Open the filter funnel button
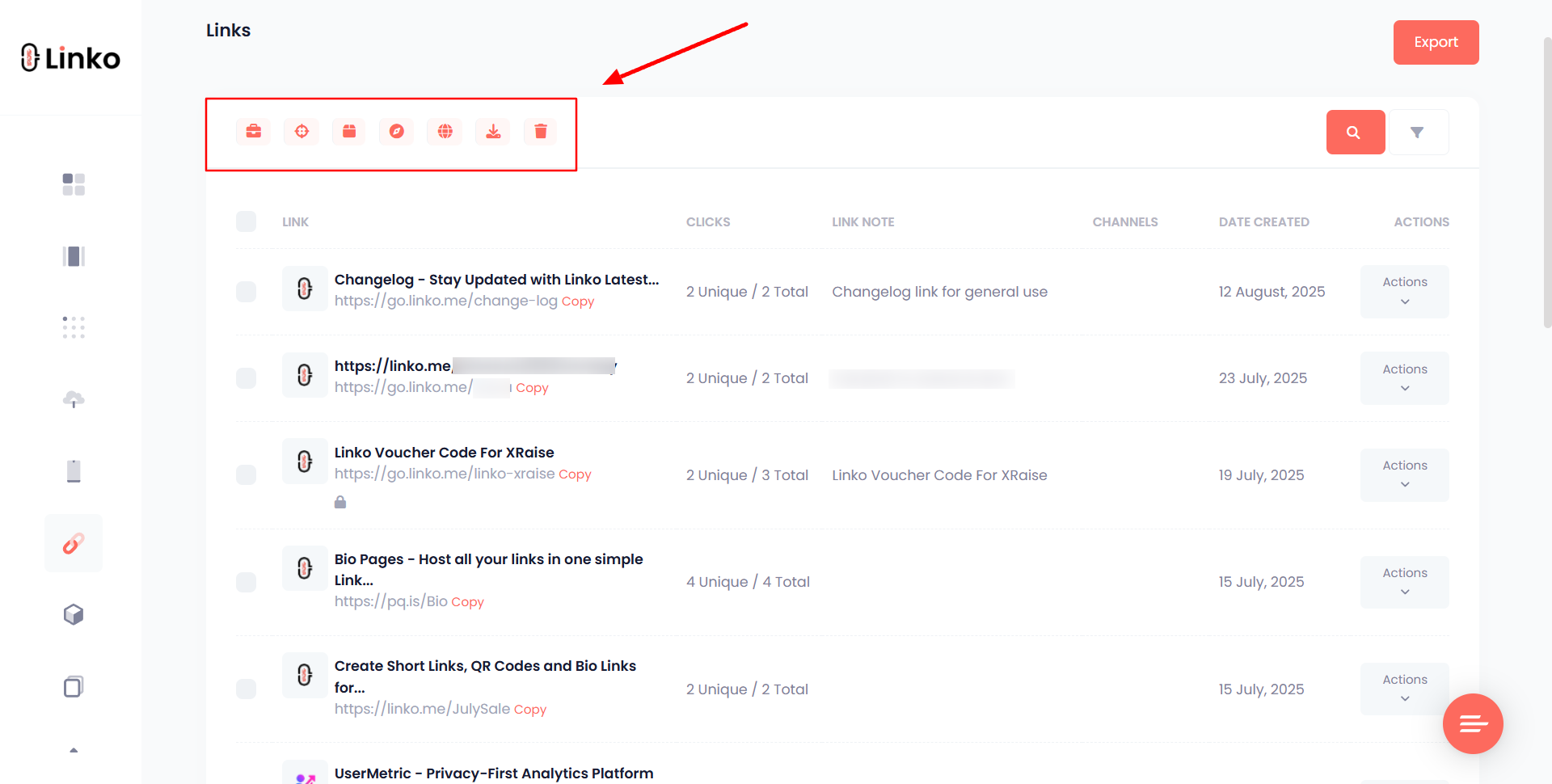The height and width of the screenshot is (784, 1552). (x=1419, y=132)
